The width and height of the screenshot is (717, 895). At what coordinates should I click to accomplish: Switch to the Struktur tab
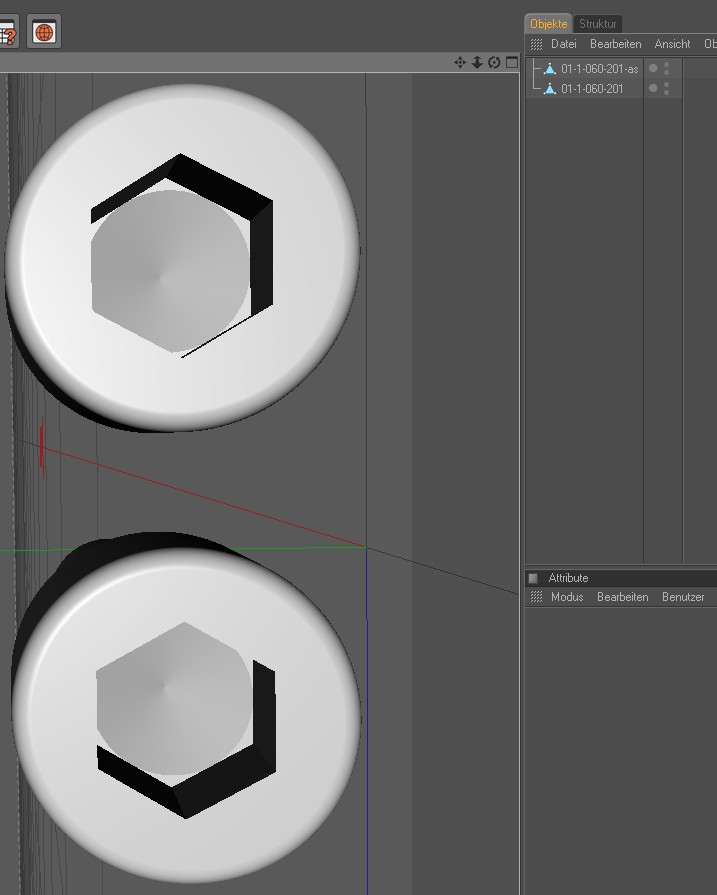(598, 24)
